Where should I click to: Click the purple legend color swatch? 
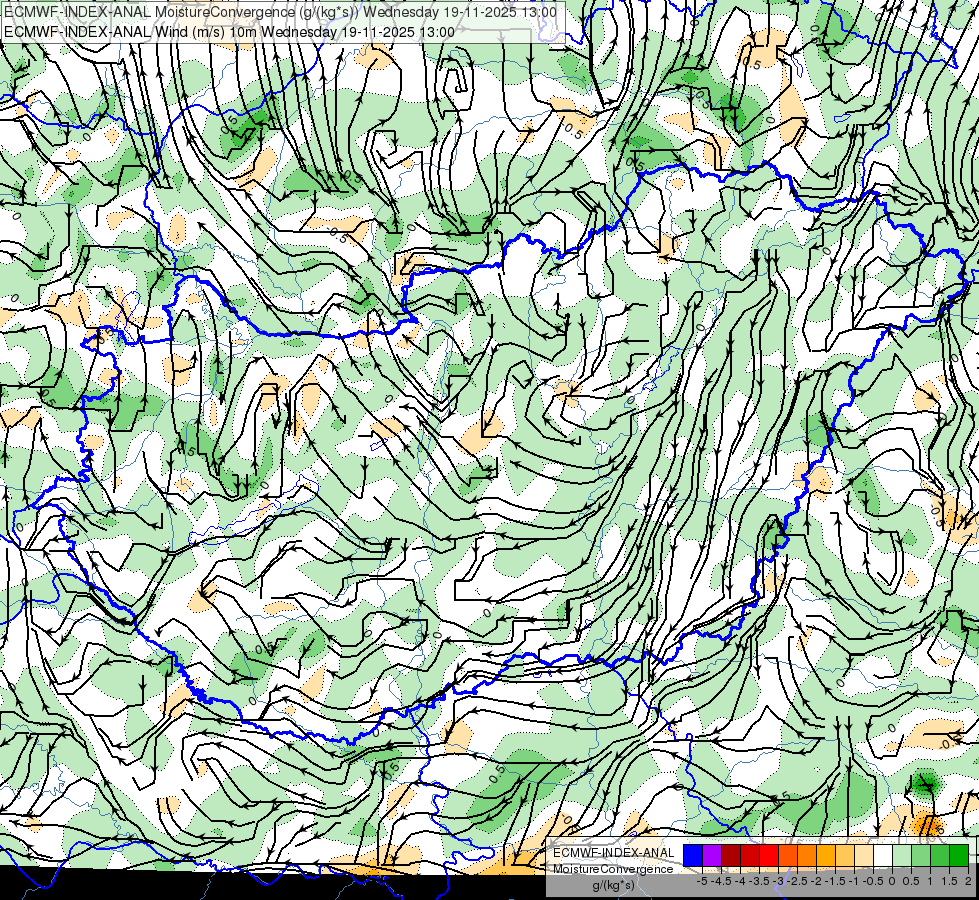tap(712, 855)
